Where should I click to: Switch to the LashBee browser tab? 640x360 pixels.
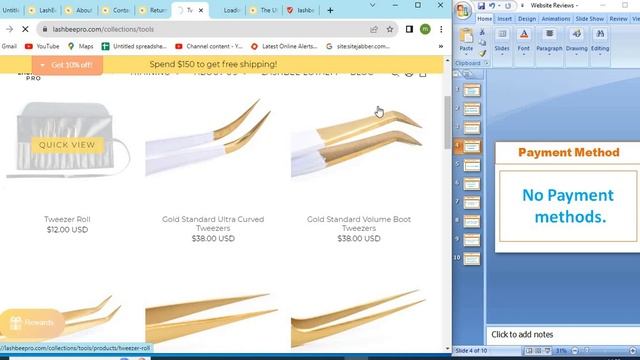[x=43, y=11]
